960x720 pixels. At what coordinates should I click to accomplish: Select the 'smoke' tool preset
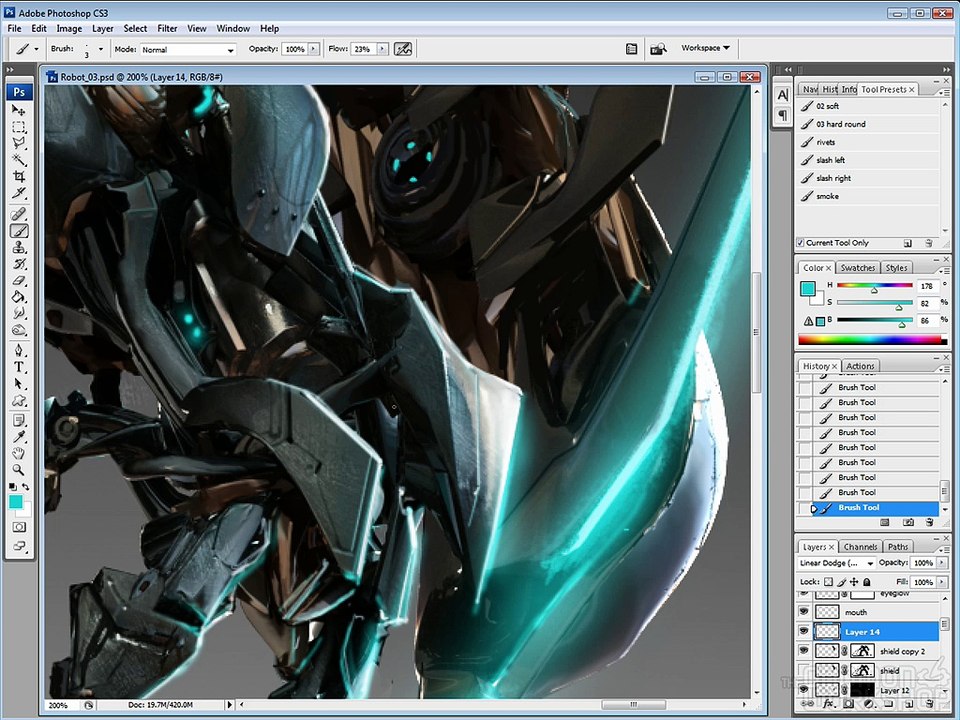868,196
